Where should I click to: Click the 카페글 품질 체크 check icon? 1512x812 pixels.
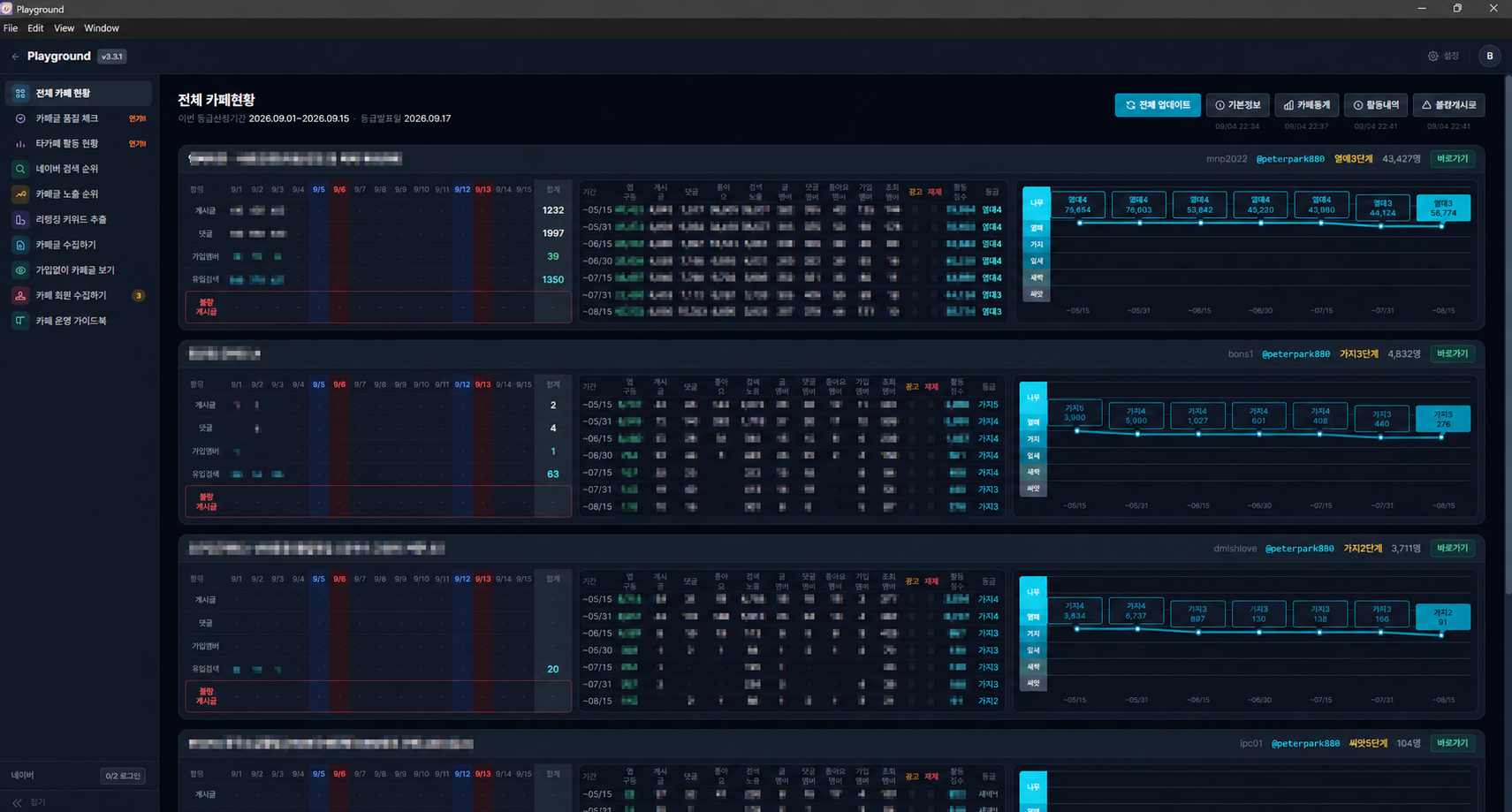[x=20, y=118]
